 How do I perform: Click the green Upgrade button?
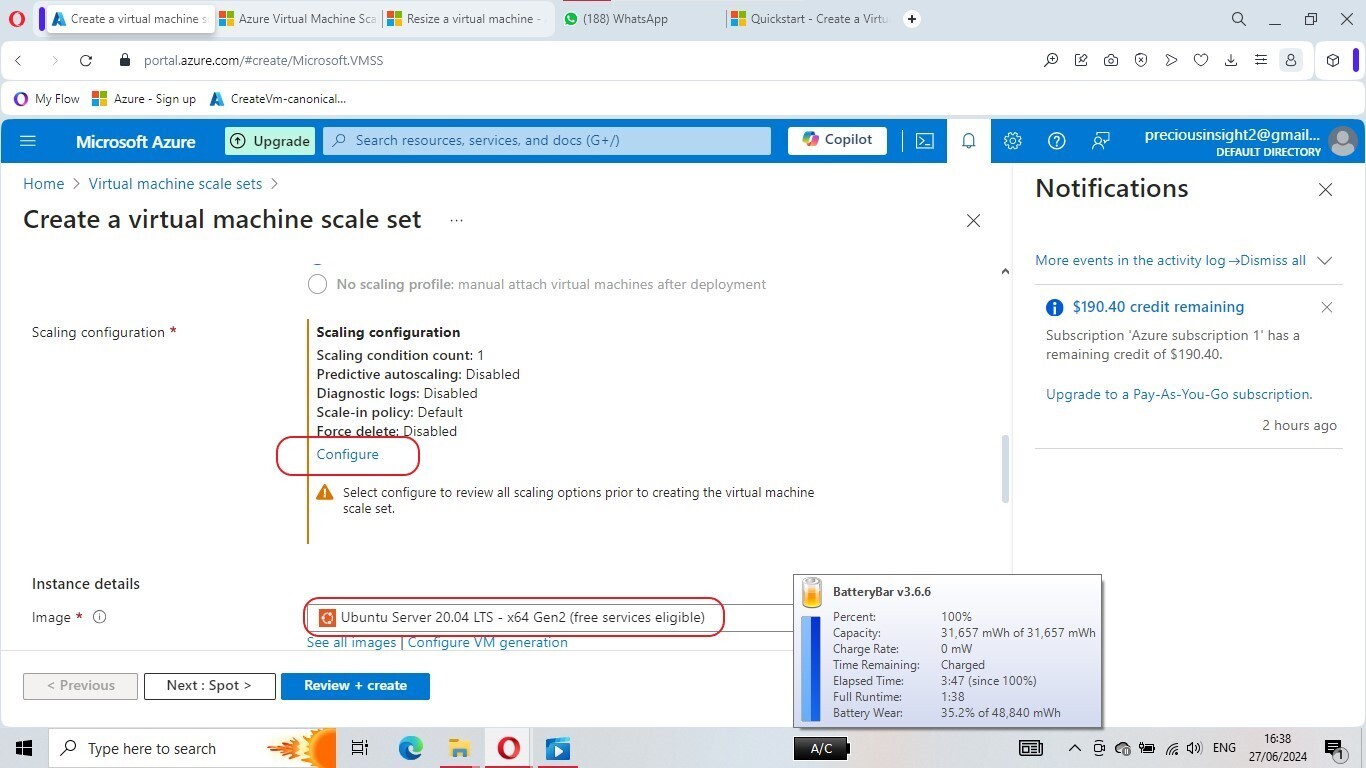[270, 141]
